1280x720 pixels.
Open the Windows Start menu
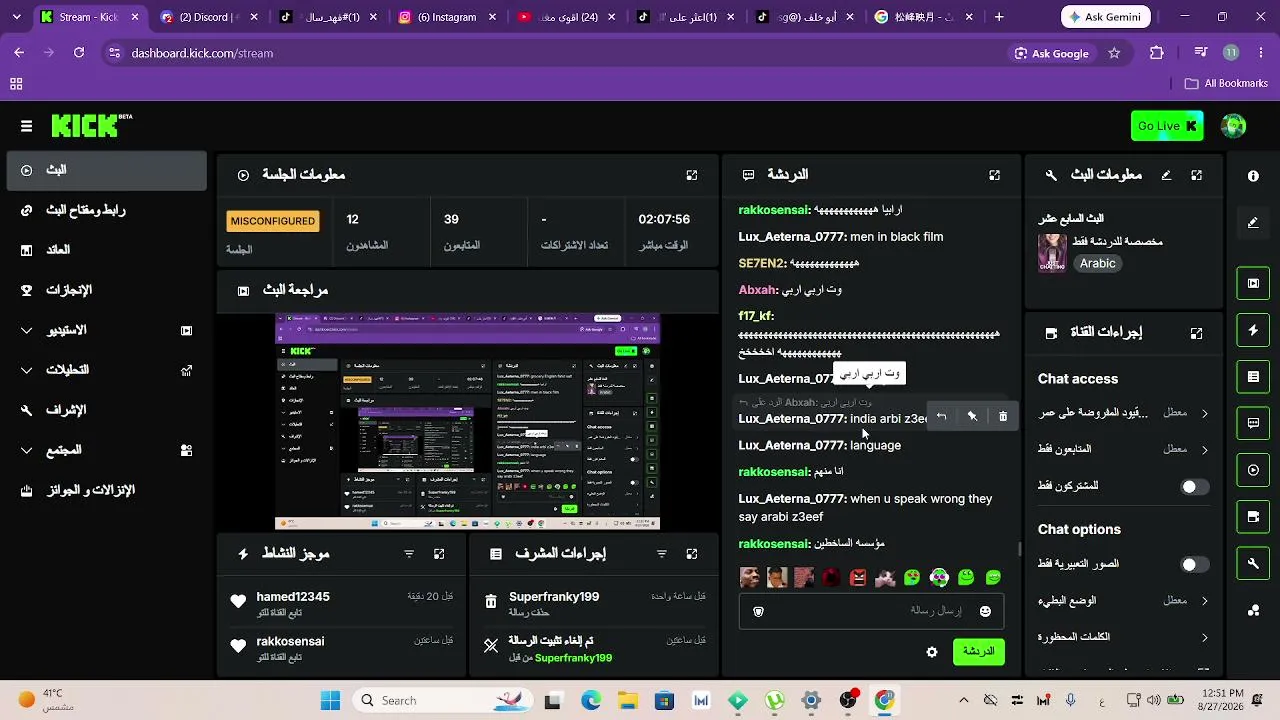point(330,700)
